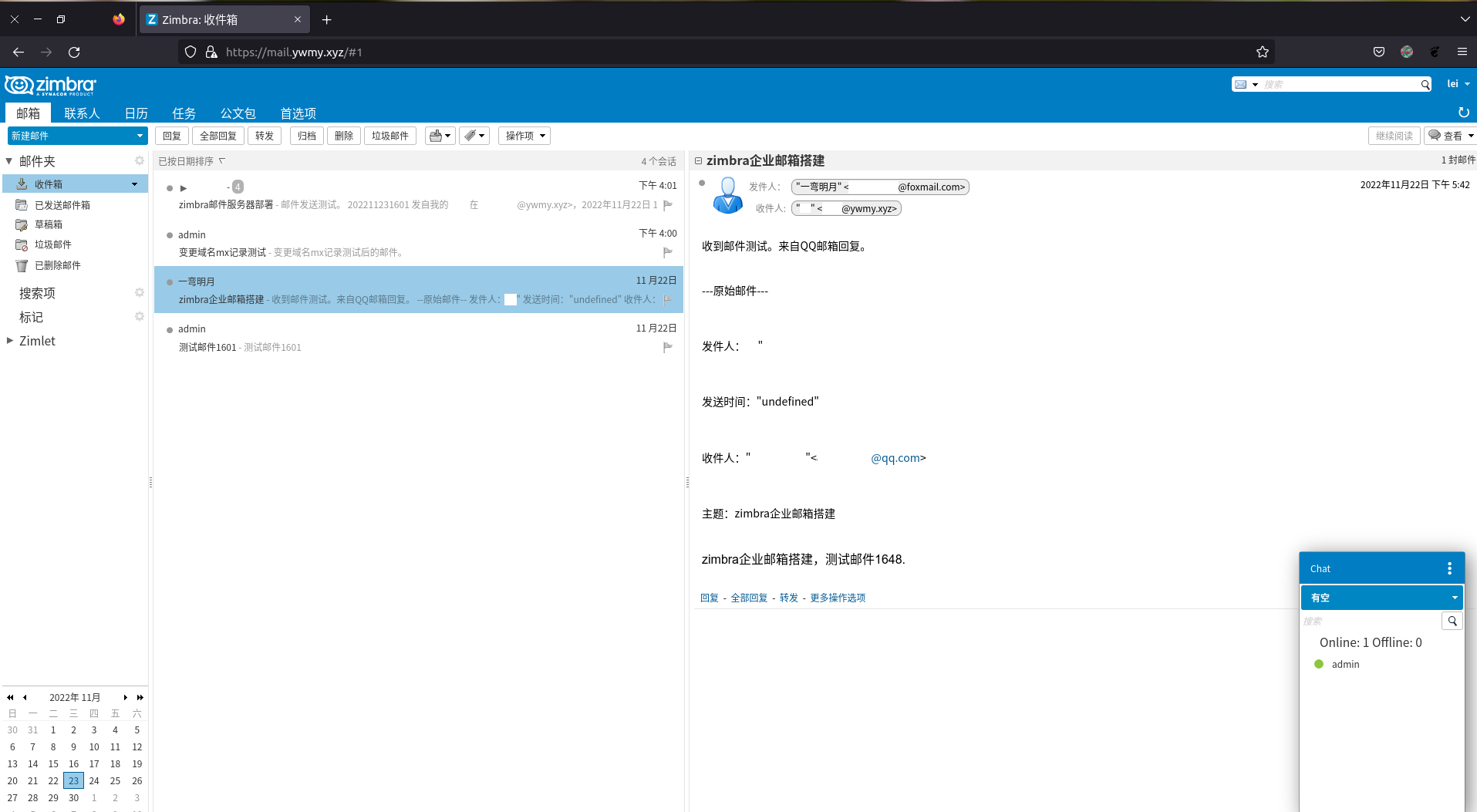
Task: Open the lei account dropdown
Action: (1458, 84)
